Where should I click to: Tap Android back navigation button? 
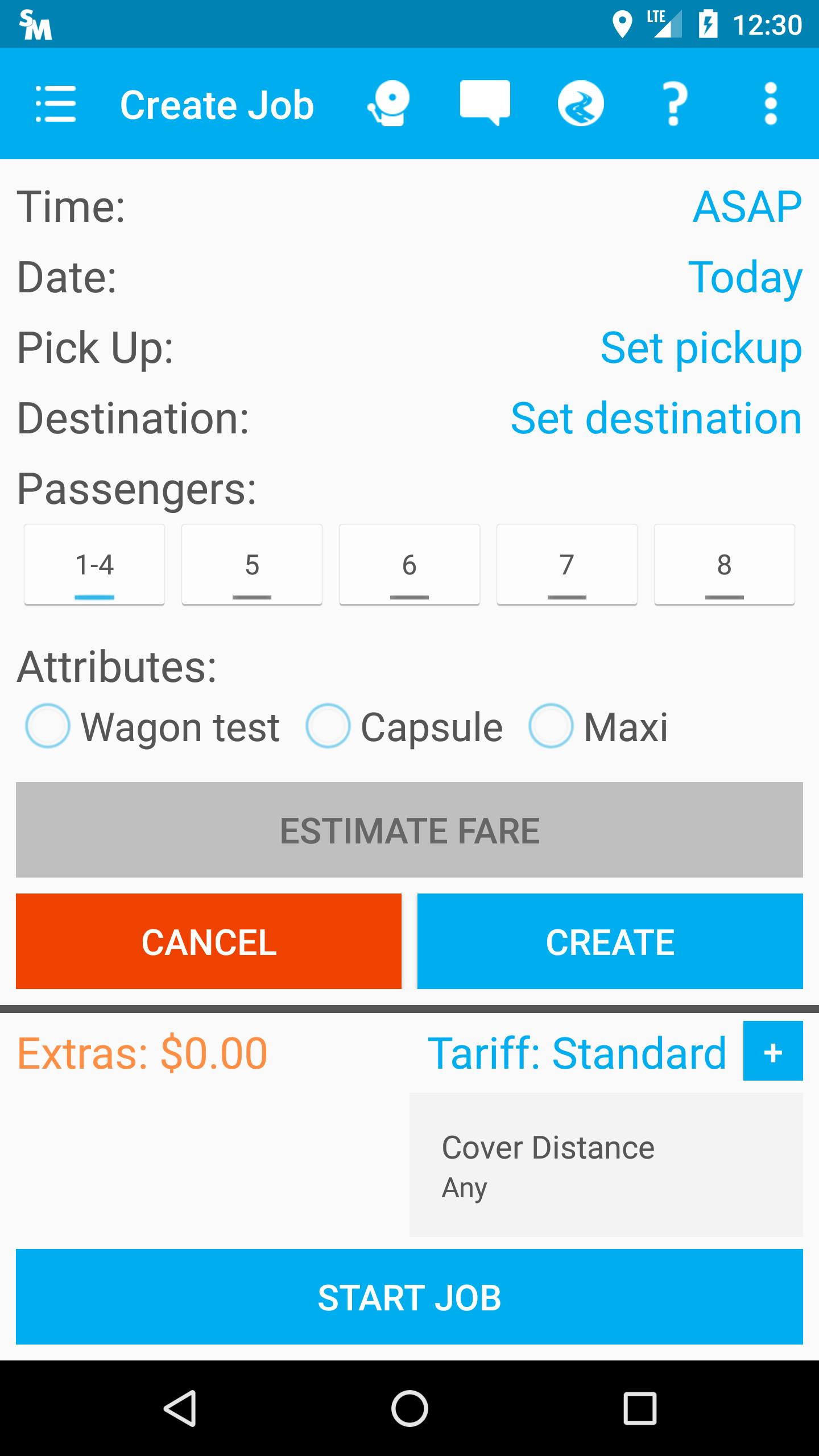pos(180,1408)
